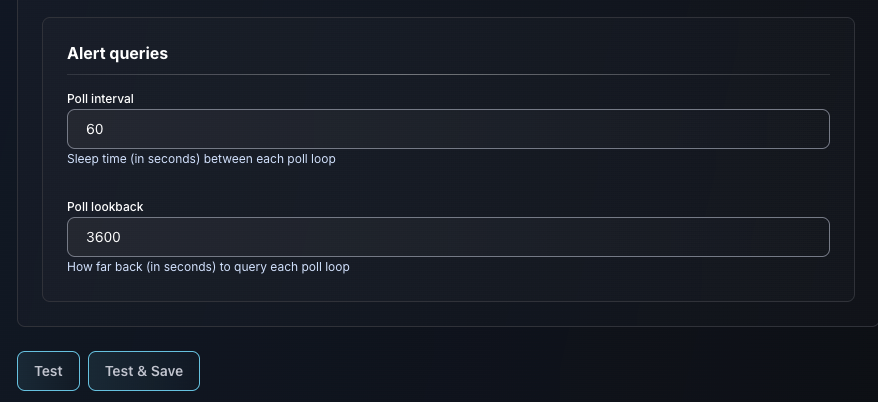
Task: Click the Alert queries section heading
Action: [117, 54]
